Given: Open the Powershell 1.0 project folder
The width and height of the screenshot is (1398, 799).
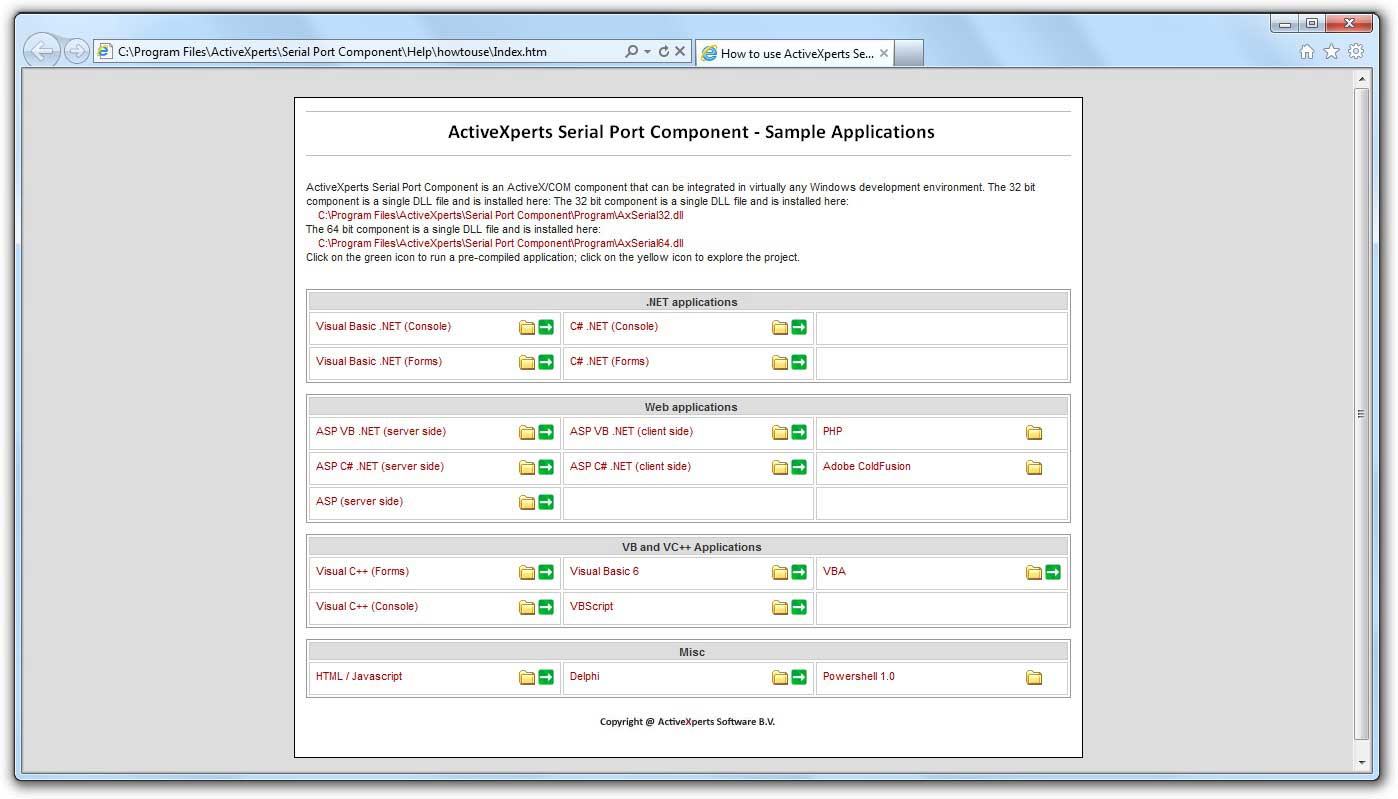Looking at the screenshot, I should 1034,677.
